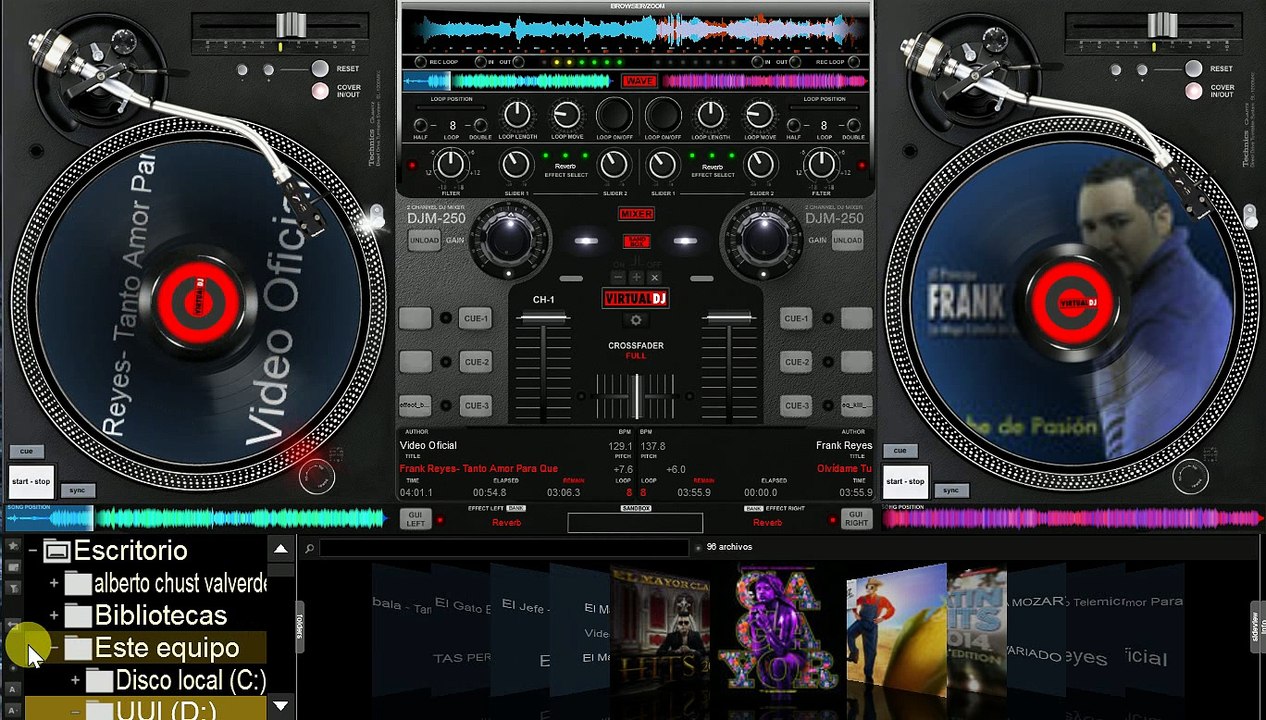The image size is (1266, 720).
Task: Click the GUI RIGHT button
Action: coord(856,519)
